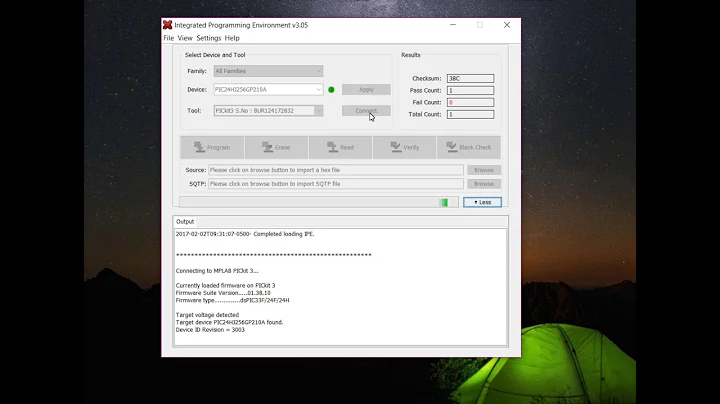
Task: Minimize the IPE window
Action: [x=453, y=25]
